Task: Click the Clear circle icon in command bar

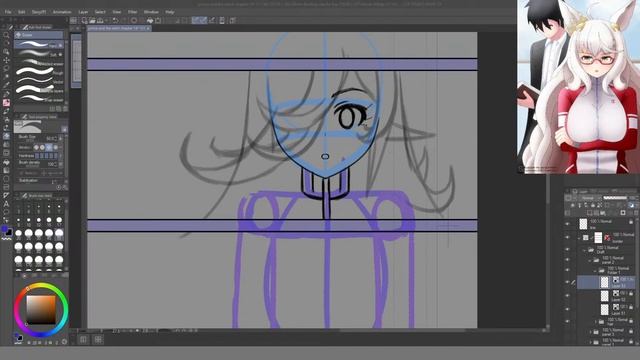Action: [134, 20]
